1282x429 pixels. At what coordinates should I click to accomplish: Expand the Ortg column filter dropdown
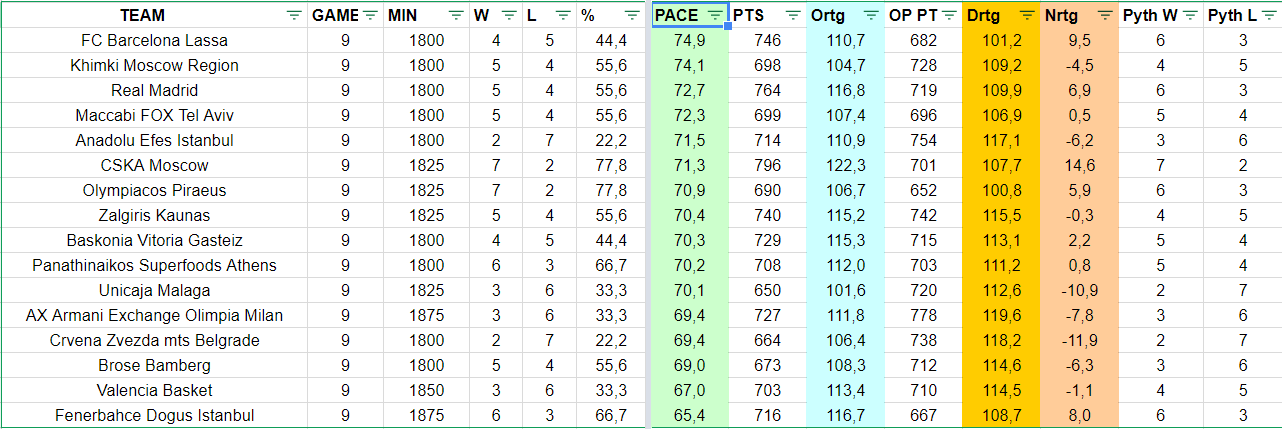871,15
